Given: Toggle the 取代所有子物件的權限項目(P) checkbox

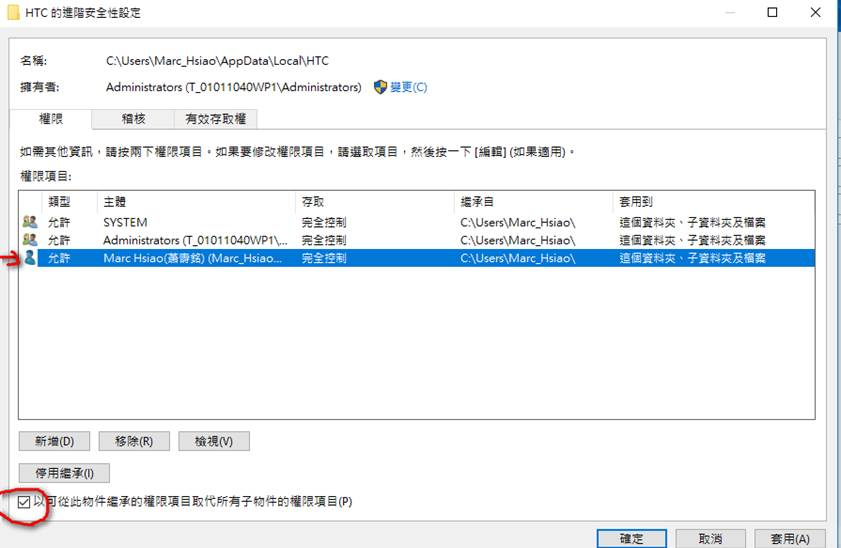Looking at the screenshot, I should [x=24, y=502].
